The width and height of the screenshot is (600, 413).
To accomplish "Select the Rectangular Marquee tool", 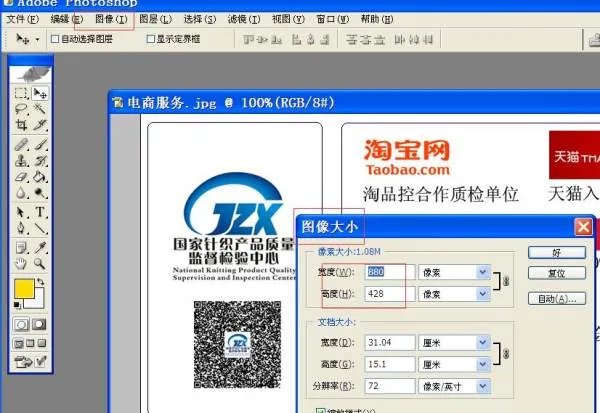I will point(21,93).
